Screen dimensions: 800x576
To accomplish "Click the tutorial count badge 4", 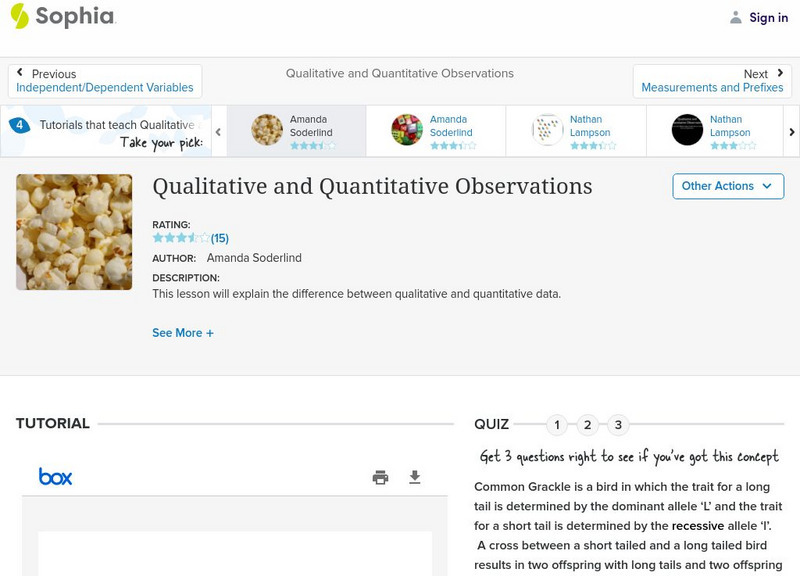I will [19, 125].
